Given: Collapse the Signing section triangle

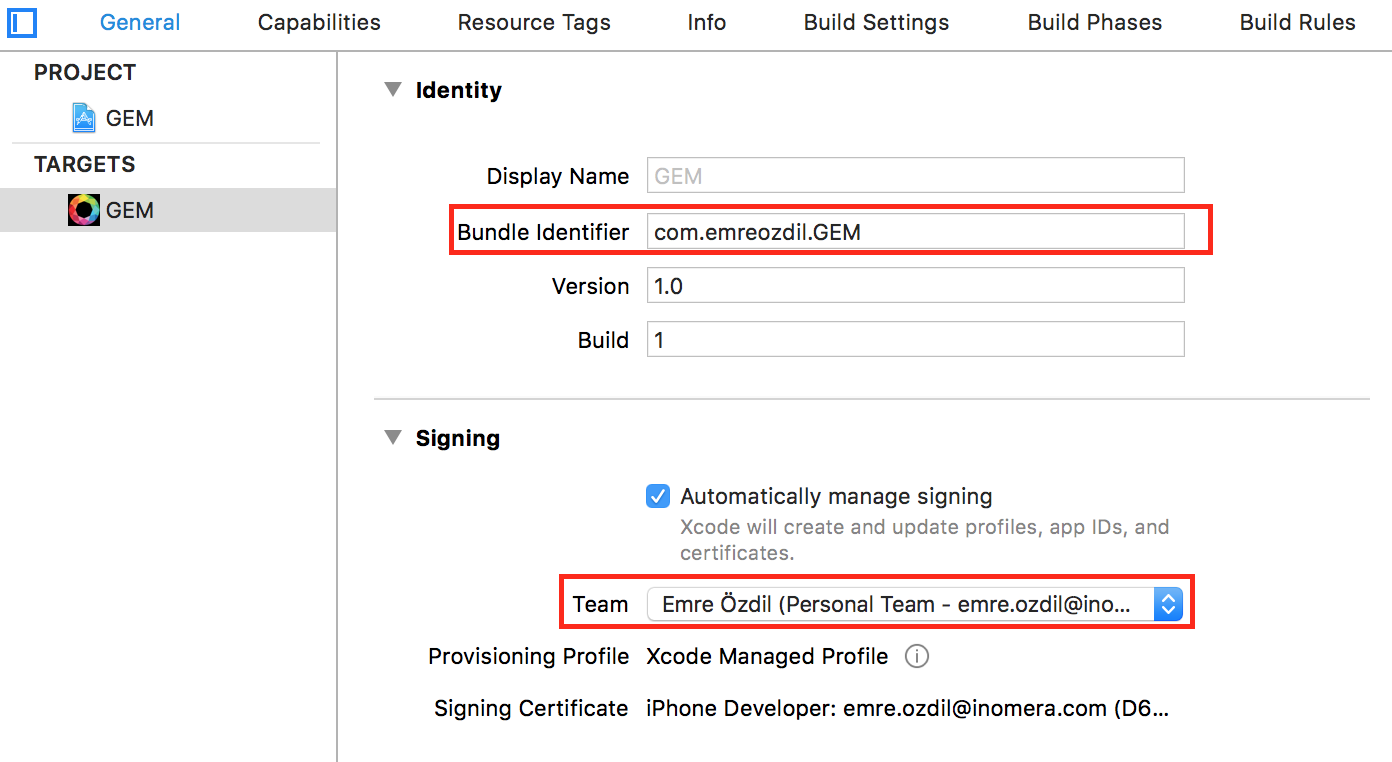Looking at the screenshot, I should click(392, 438).
